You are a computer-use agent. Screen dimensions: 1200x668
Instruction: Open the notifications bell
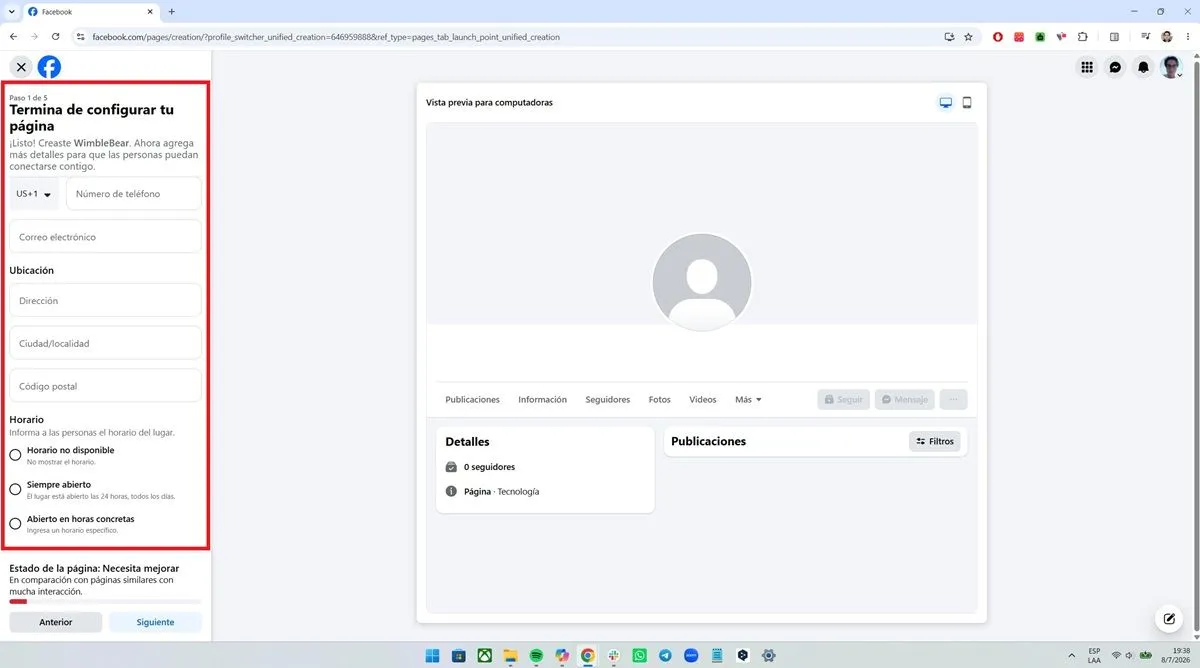[1144, 67]
